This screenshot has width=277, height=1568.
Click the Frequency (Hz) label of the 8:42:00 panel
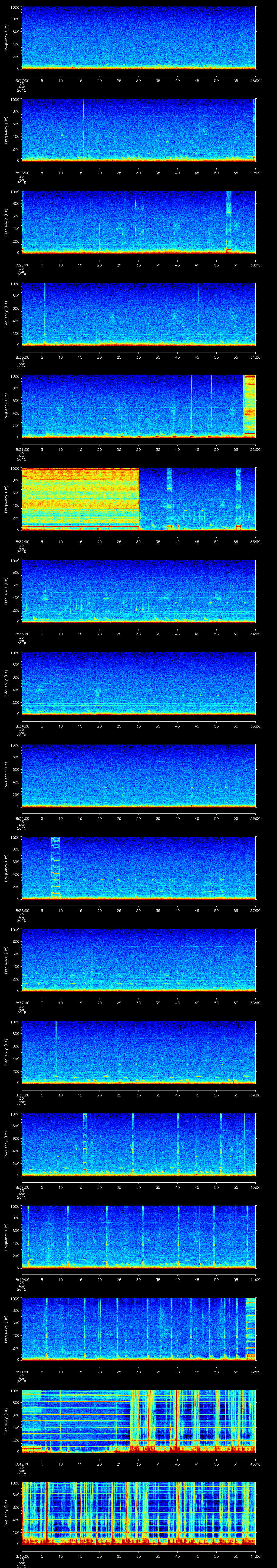point(6,1421)
